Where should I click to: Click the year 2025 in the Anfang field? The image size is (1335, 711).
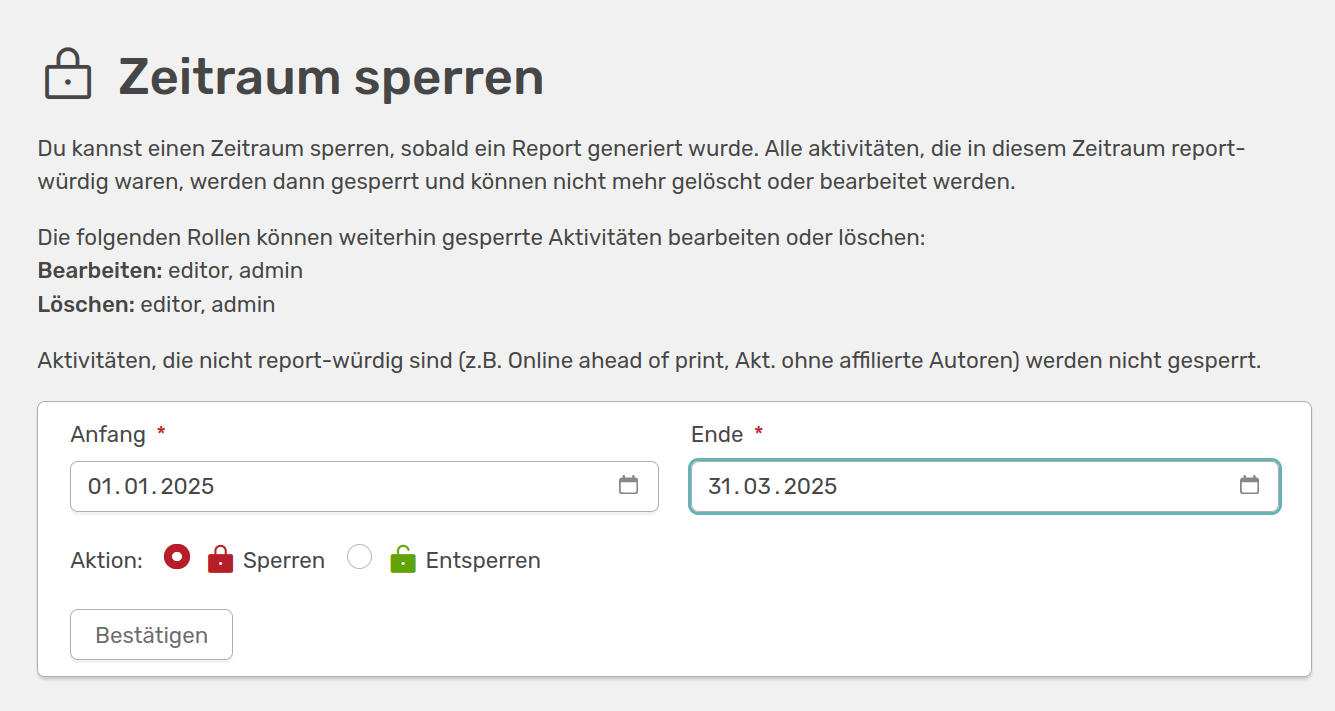(187, 487)
